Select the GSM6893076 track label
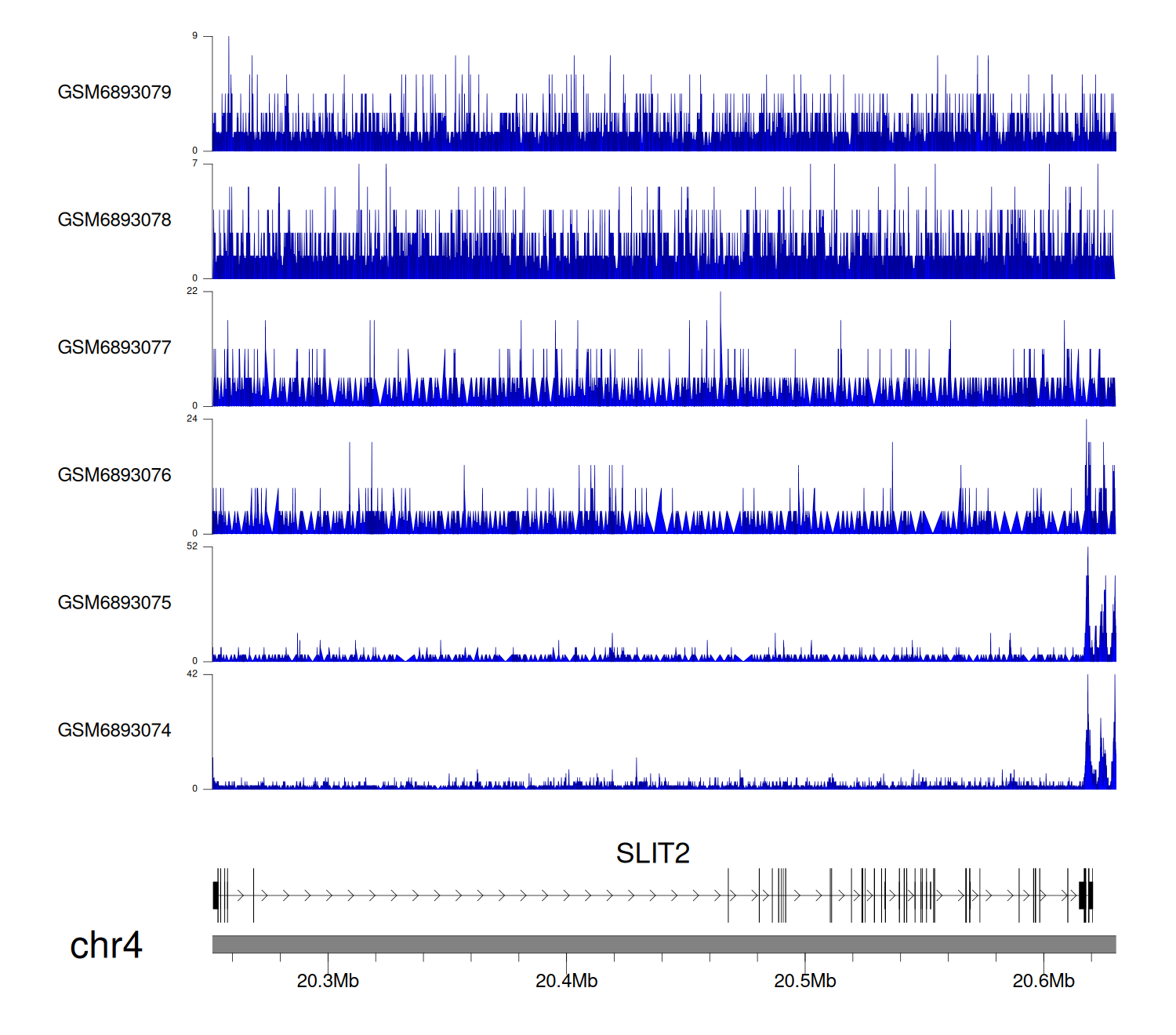Screen dimensions: 1176x1035 click(x=114, y=475)
